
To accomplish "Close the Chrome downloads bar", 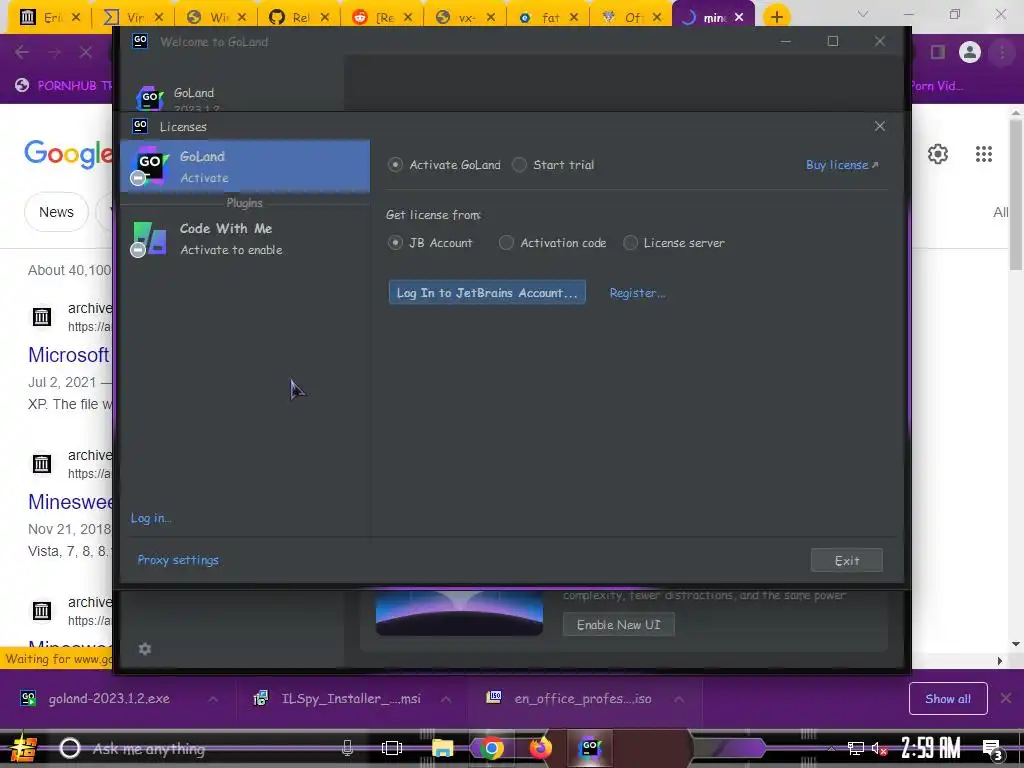I will pyautogui.click(x=1006, y=698).
